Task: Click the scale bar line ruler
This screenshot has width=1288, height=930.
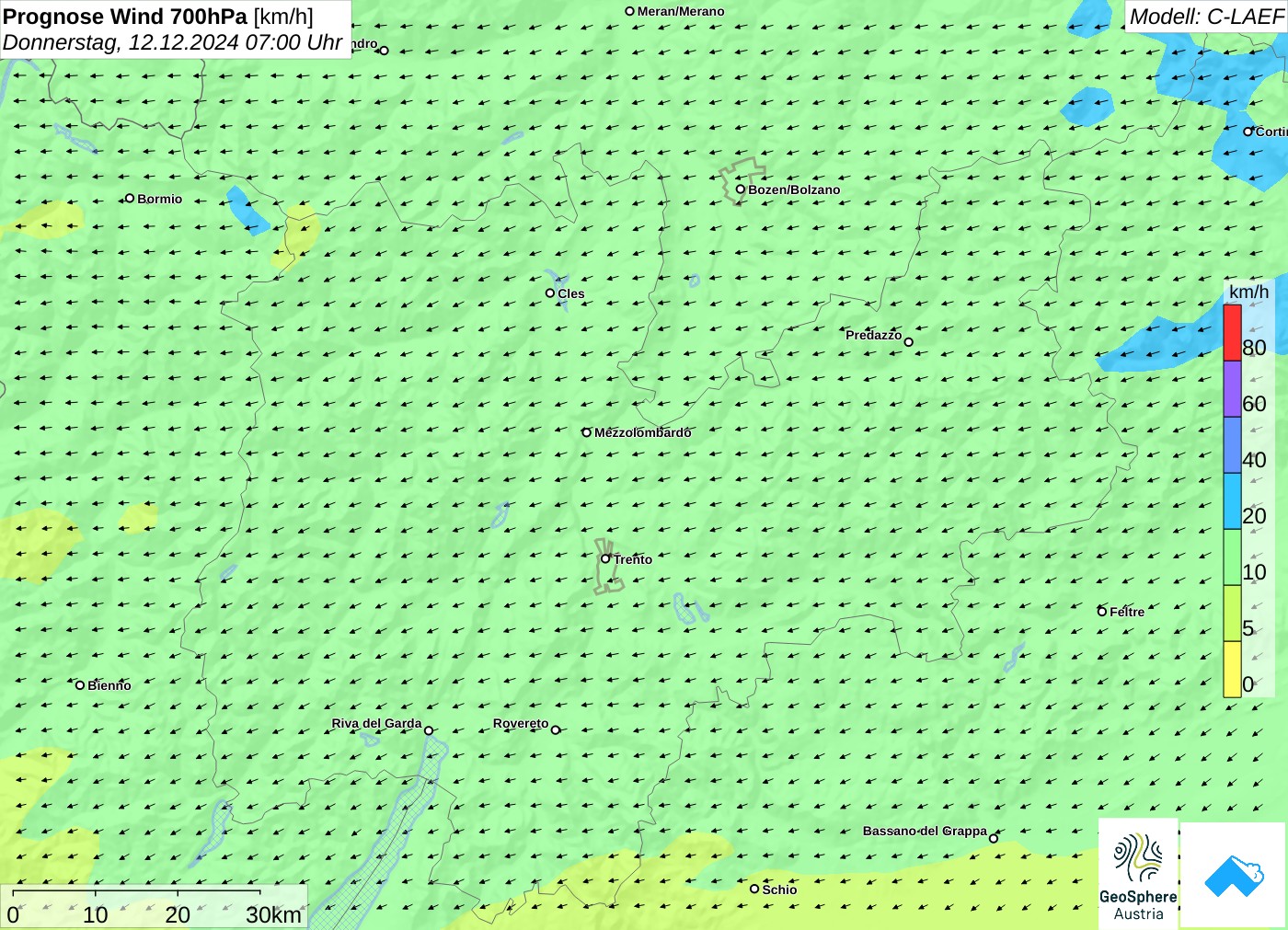Action: tap(136, 892)
